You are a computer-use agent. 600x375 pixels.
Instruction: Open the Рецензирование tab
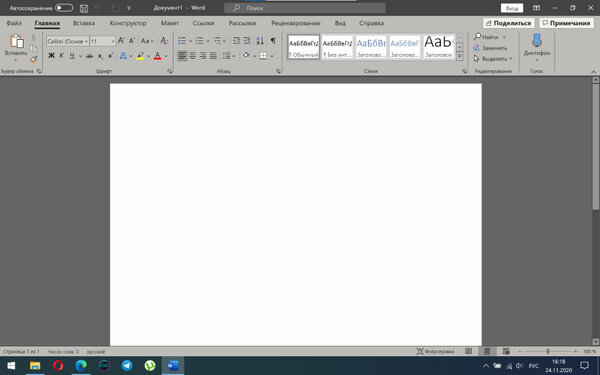[295, 23]
